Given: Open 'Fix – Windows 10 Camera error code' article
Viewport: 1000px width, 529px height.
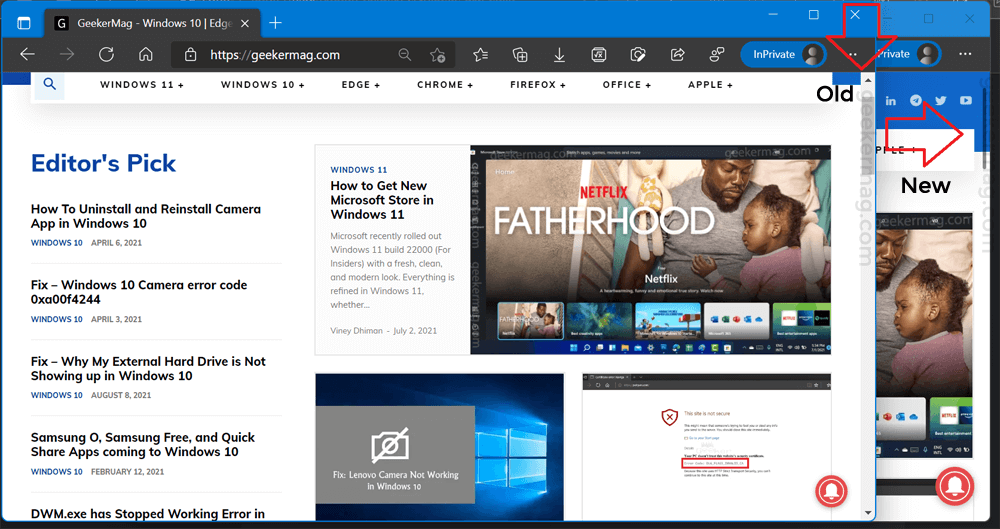Looking at the screenshot, I should click(x=139, y=292).
